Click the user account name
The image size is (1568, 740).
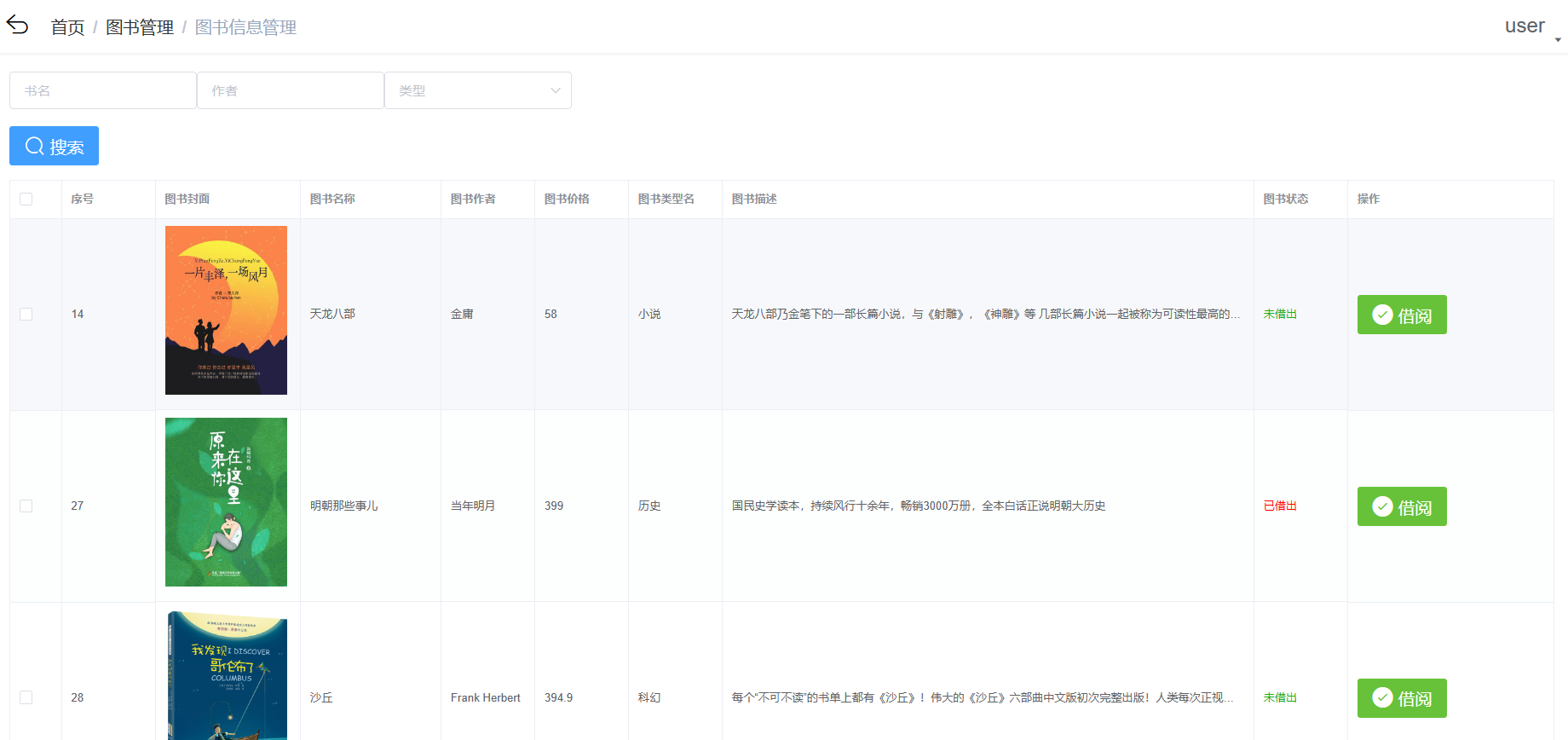pyautogui.click(x=1525, y=26)
